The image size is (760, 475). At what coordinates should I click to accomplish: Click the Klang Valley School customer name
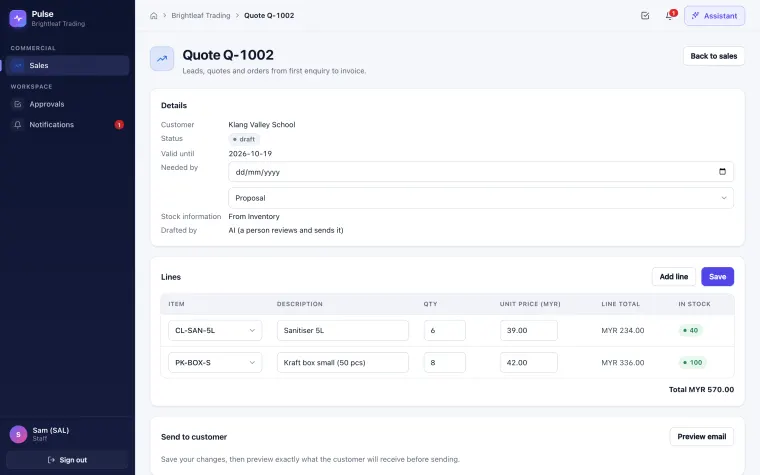point(262,125)
